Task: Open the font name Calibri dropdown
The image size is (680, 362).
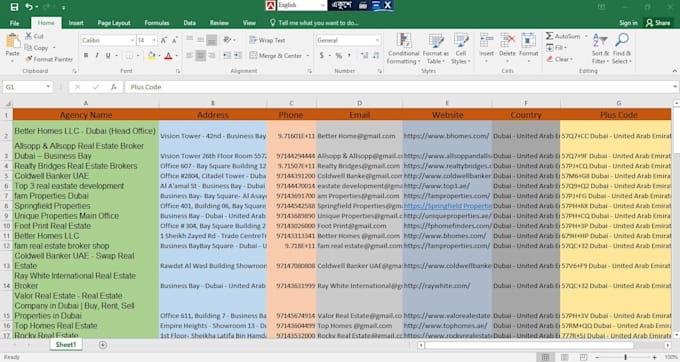Action: coord(132,40)
